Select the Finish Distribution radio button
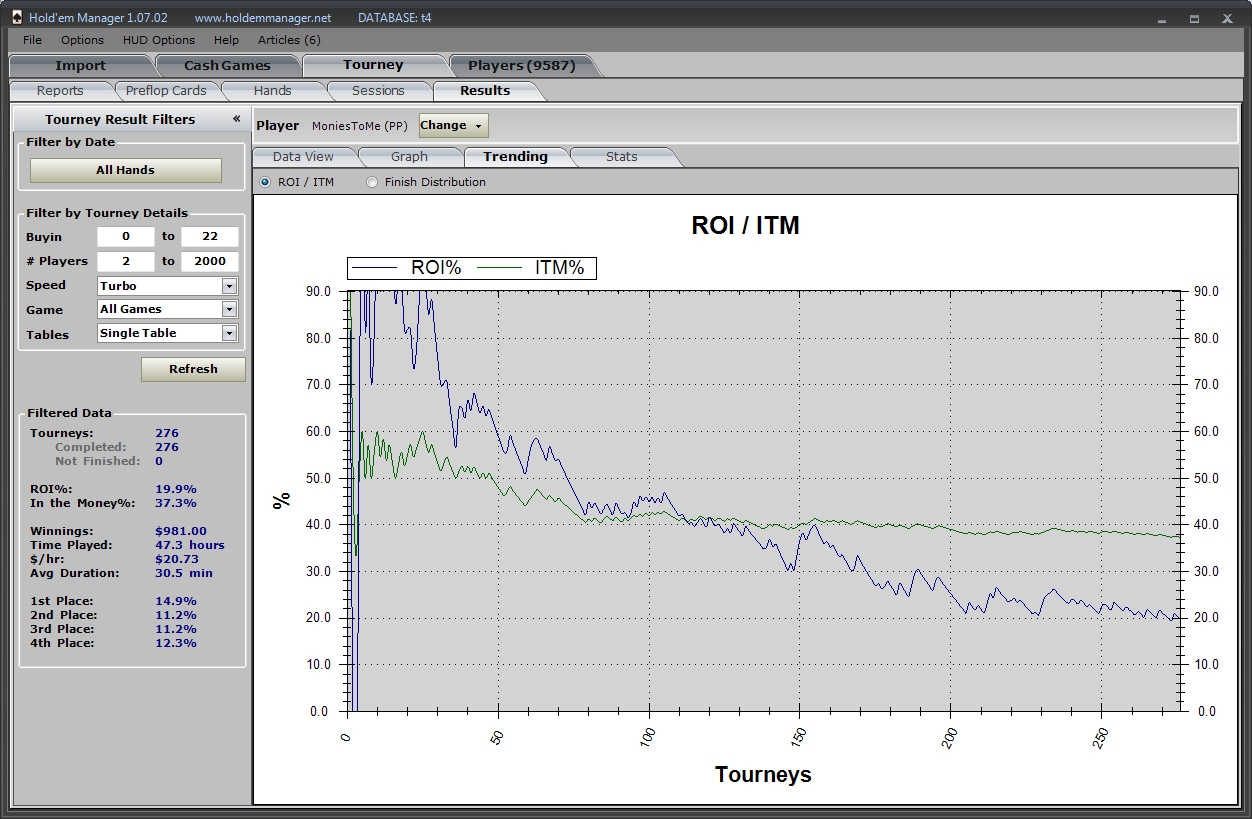Viewport: 1252px width, 819px height. [372, 182]
